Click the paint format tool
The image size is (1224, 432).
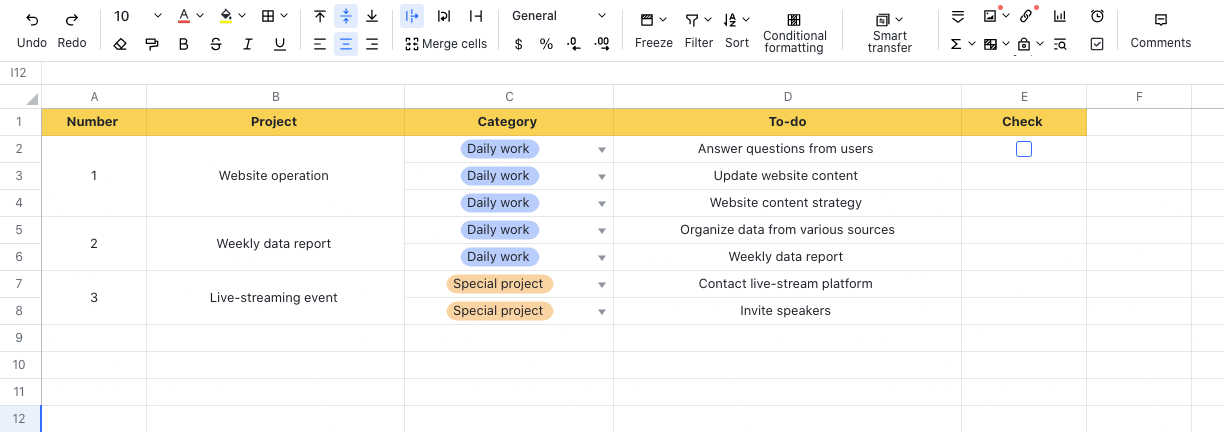151,44
